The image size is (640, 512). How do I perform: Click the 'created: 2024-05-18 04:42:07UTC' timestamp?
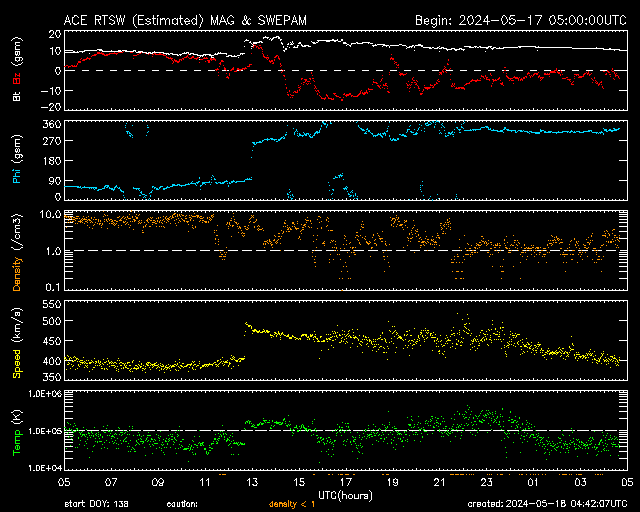547,504
